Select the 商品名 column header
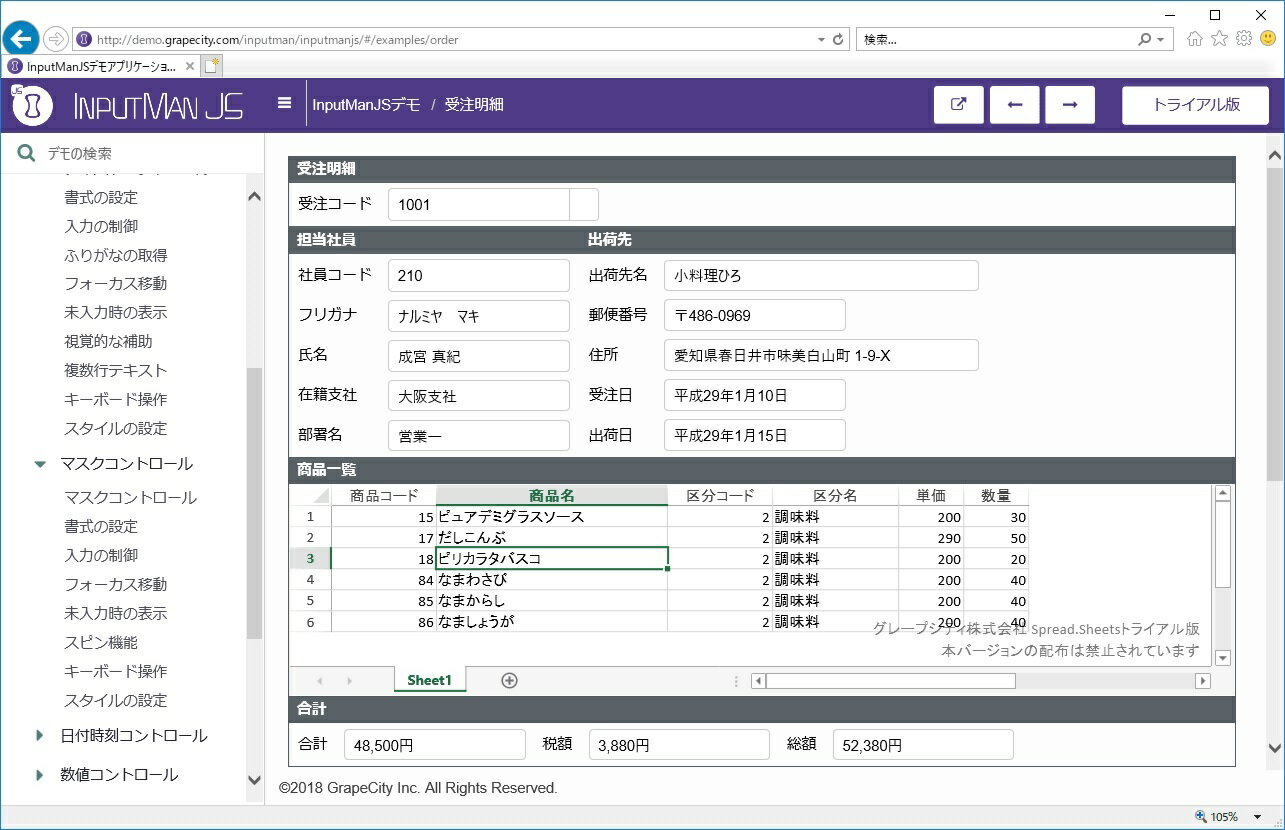The width and height of the screenshot is (1285, 830). click(552, 495)
